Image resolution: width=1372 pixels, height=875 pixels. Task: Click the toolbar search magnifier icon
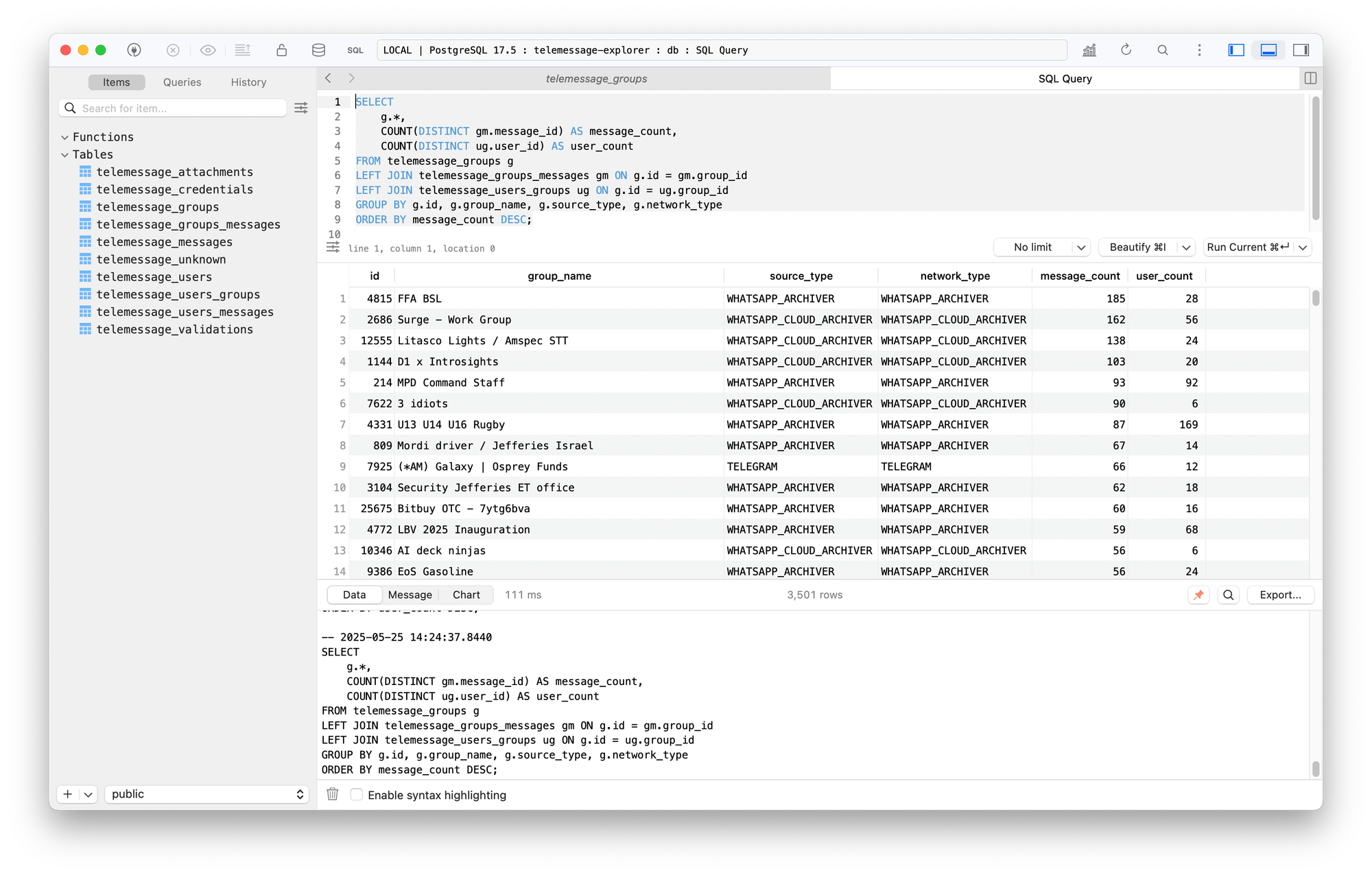click(1163, 50)
